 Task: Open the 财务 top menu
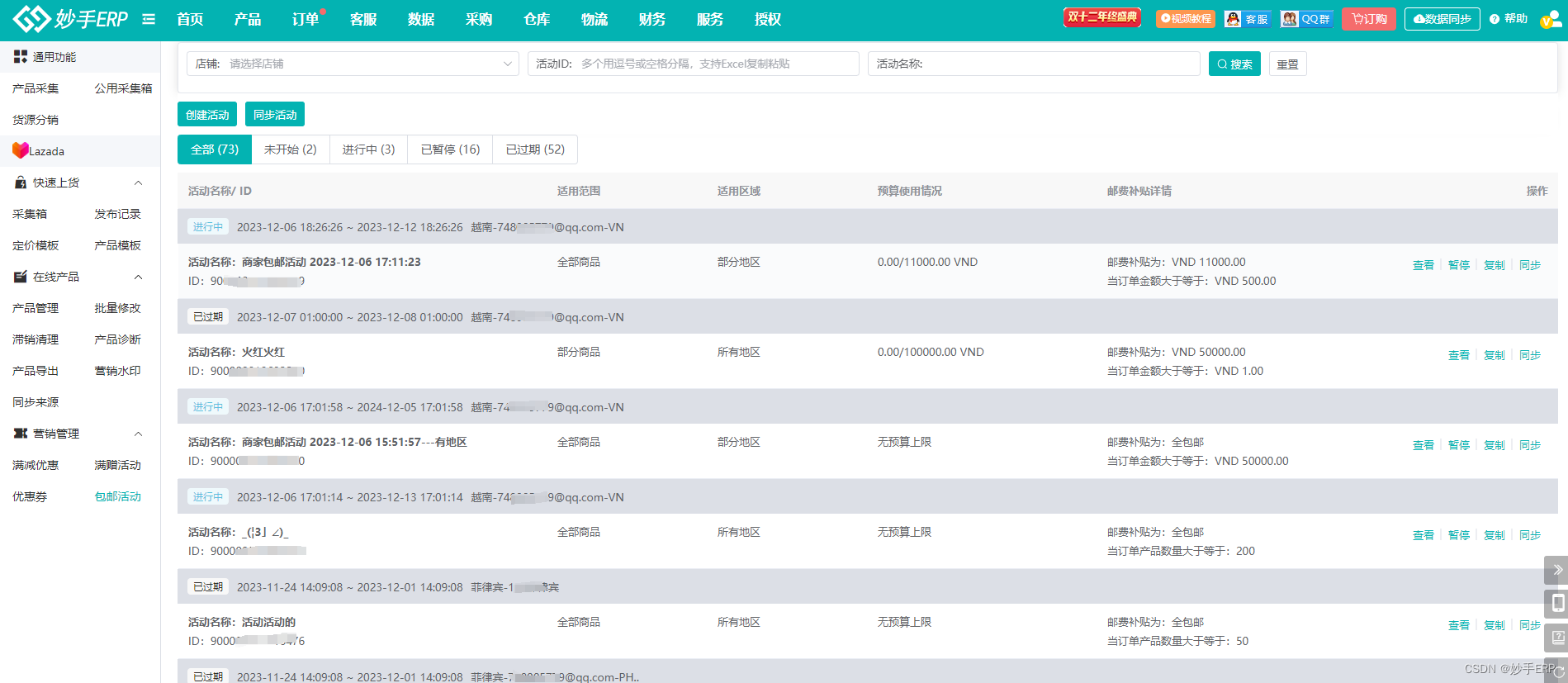652,19
